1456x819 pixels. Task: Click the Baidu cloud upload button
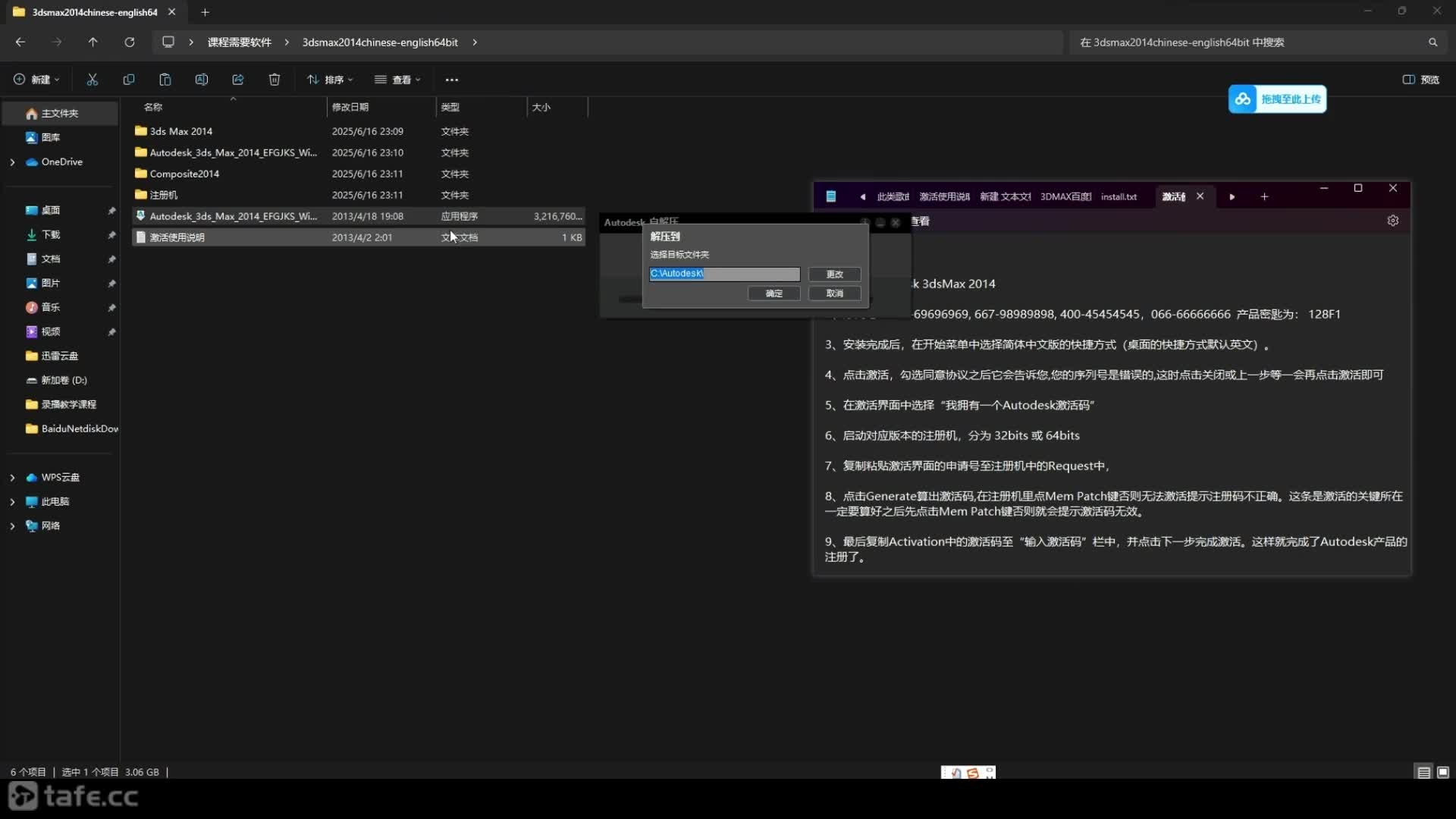[x=1277, y=99]
